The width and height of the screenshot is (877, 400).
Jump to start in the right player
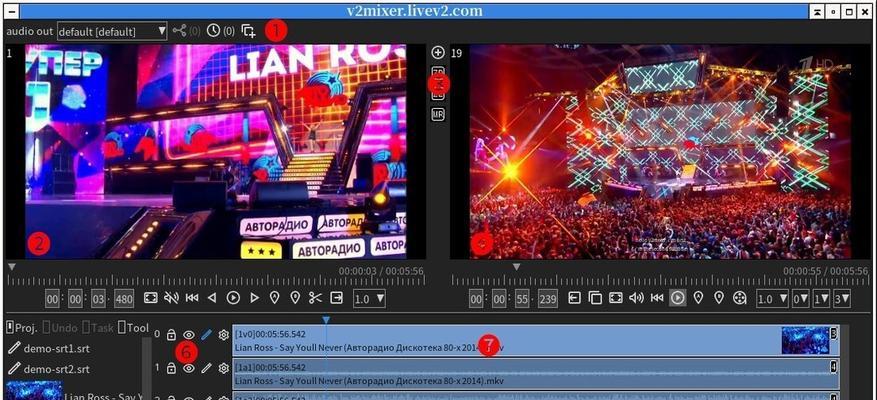657,298
